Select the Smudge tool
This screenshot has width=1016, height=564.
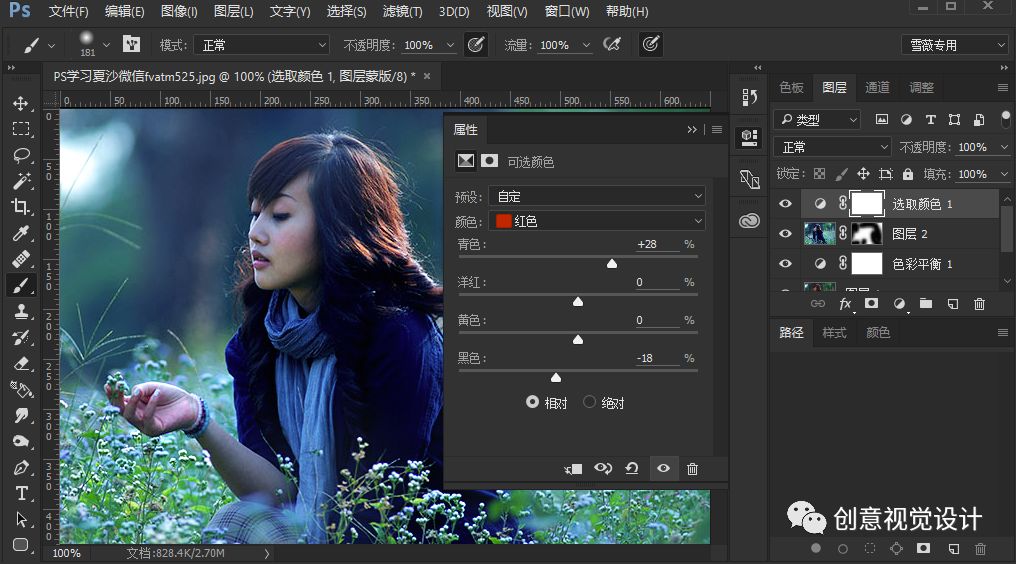21,415
